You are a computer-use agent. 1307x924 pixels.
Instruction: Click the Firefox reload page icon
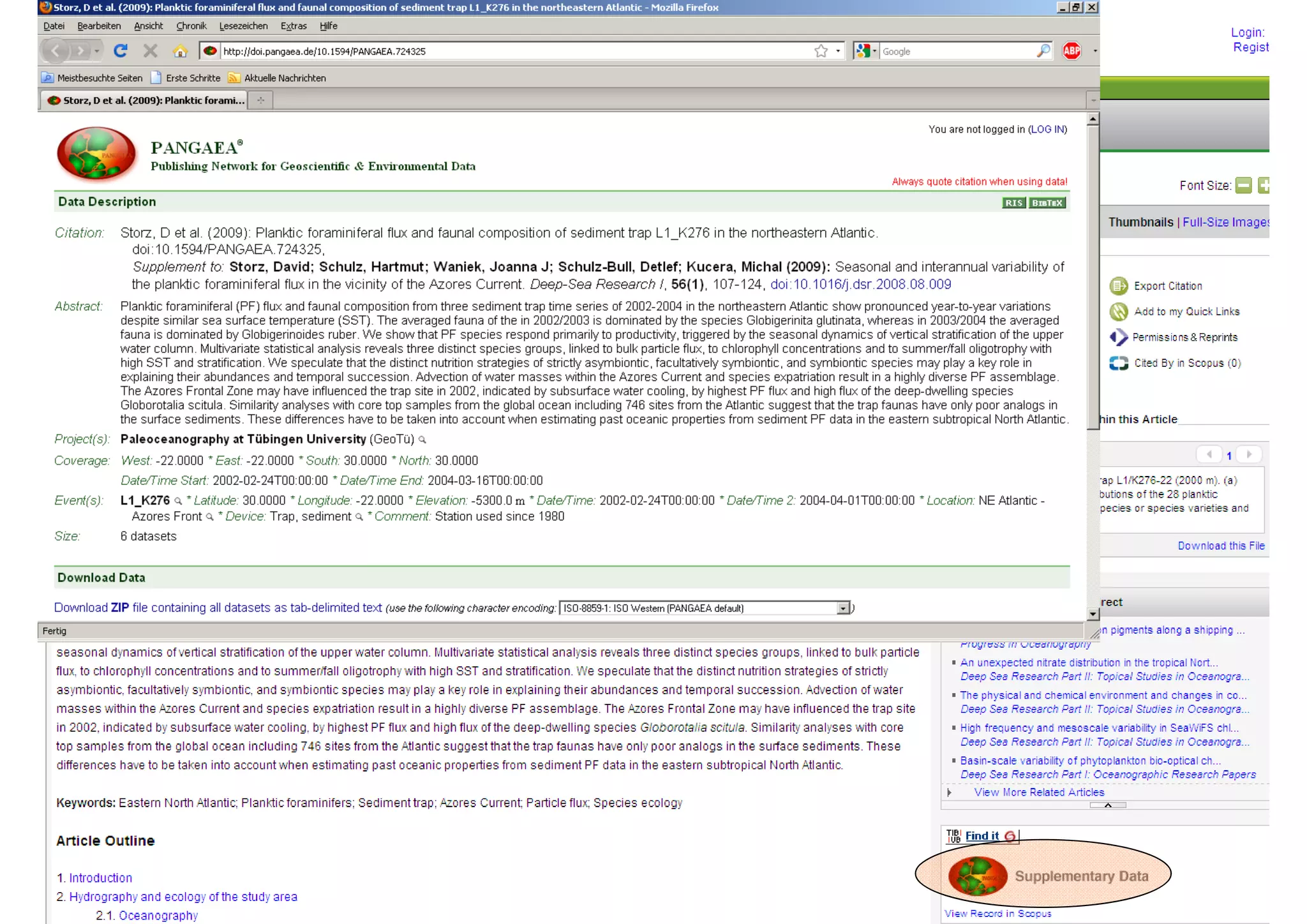pyautogui.click(x=121, y=51)
